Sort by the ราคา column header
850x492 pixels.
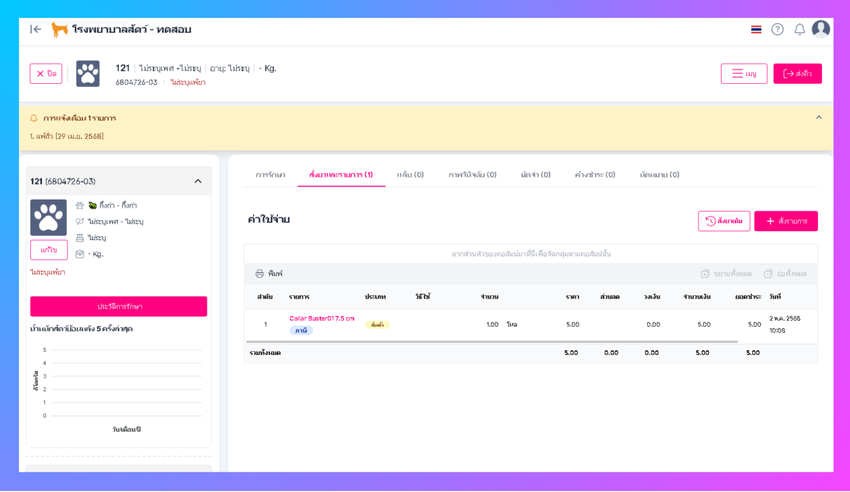coord(572,297)
